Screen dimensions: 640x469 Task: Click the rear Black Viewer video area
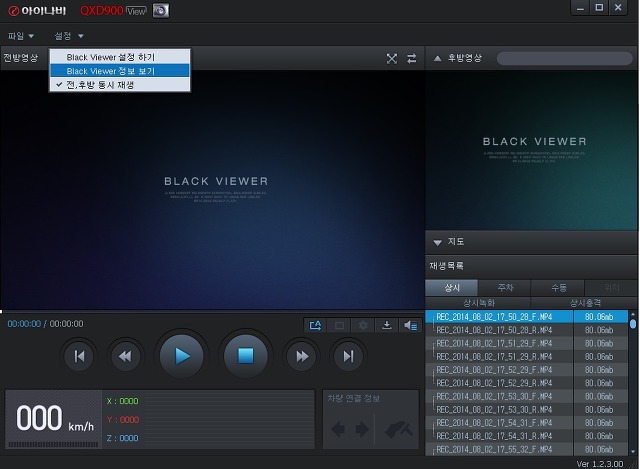click(x=531, y=150)
